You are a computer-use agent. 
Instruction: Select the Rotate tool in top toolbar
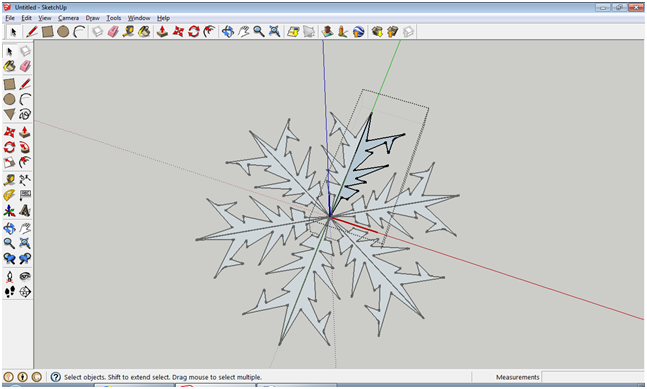(194, 31)
